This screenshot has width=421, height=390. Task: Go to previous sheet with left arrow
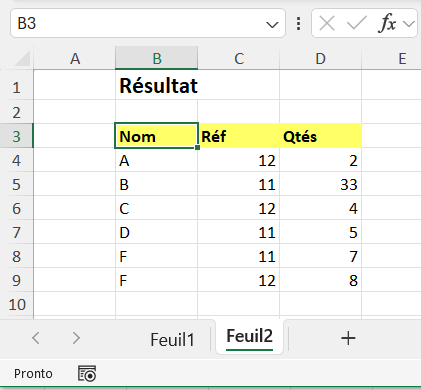tap(36, 338)
